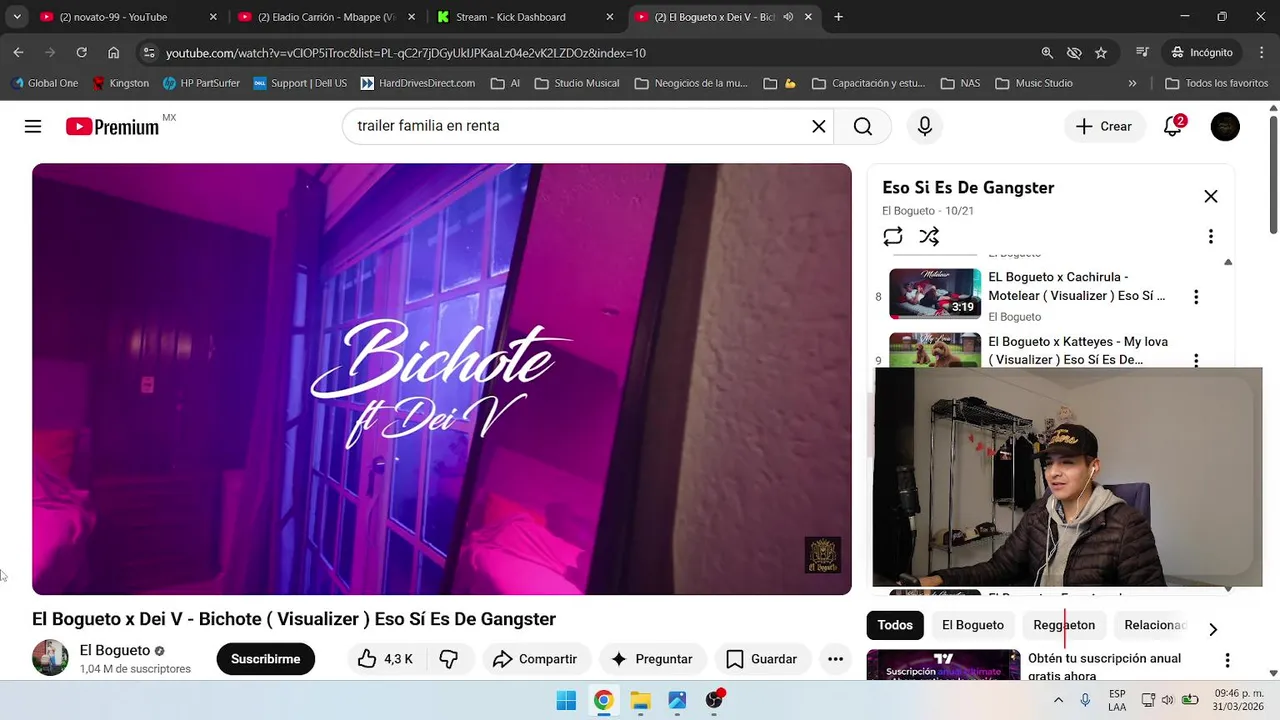Image resolution: width=1280 pixels, height=720 pixels.
Task: Open options for the Motelear playlist item
Action: [1195, 296]
